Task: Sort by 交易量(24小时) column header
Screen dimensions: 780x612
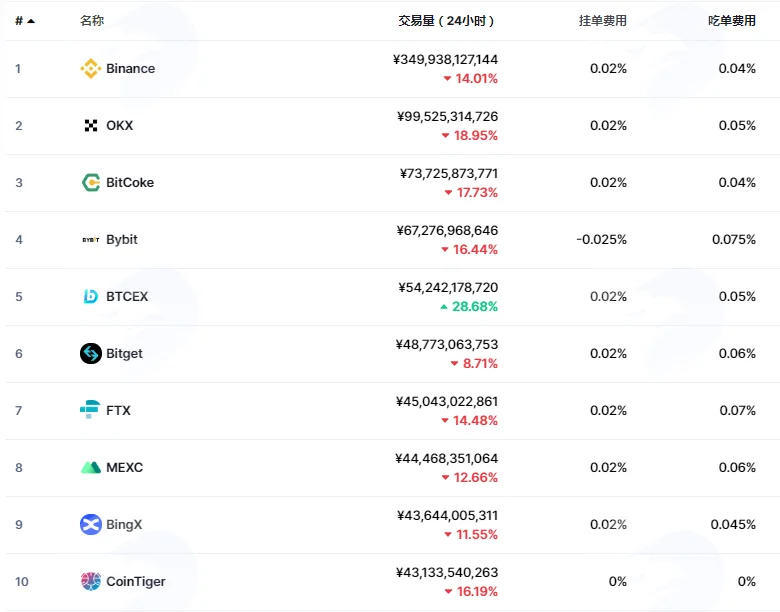Action: (x=446, y=21)
